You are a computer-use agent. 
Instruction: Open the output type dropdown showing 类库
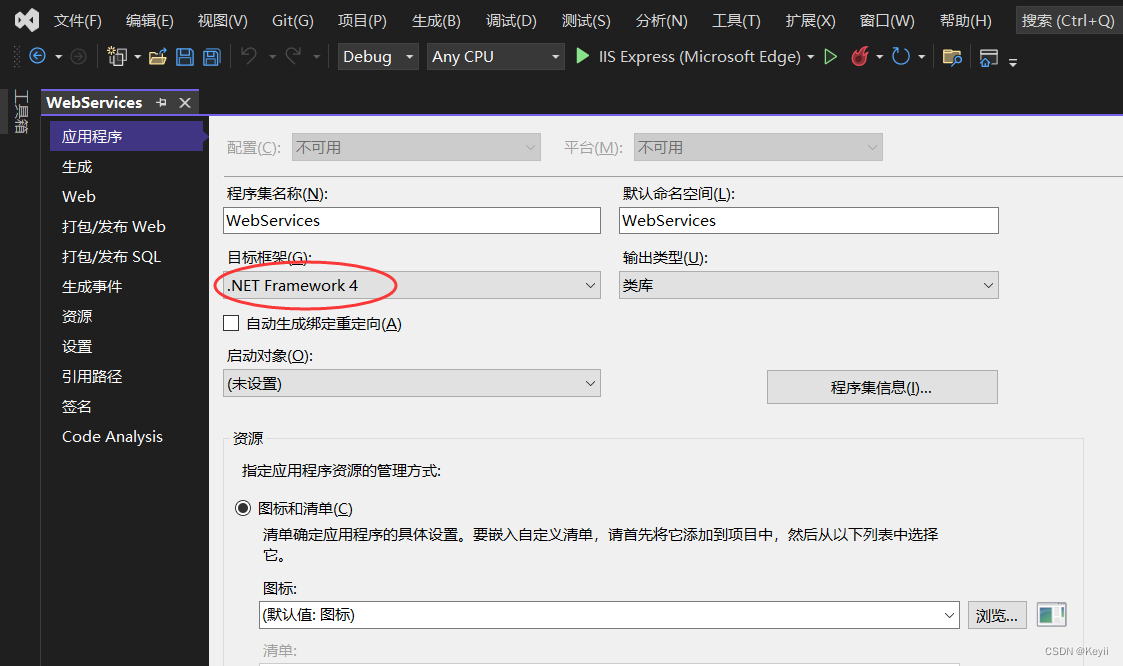click(x=808, y=286)
